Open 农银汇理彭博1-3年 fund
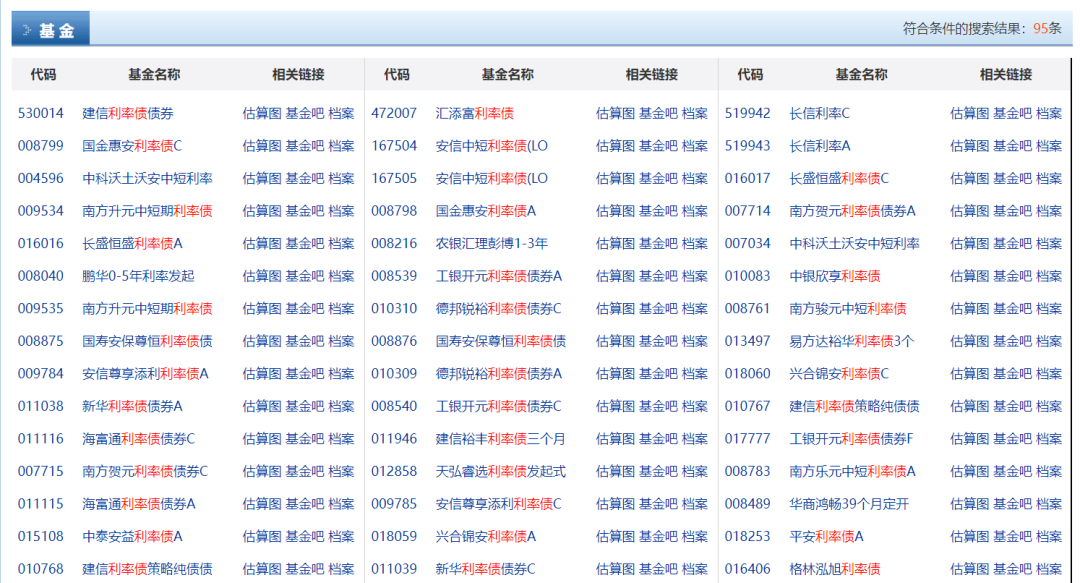This screenshot has height=583, width=1080. click(x=492, y=243)
